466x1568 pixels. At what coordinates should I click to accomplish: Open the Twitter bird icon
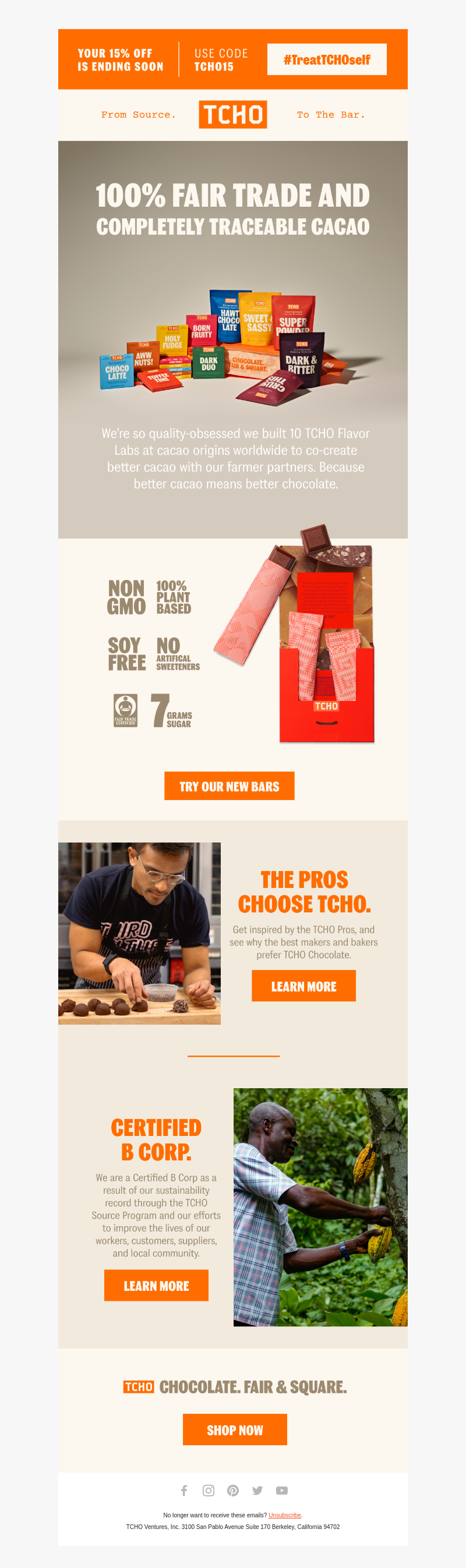(257, 1490)
